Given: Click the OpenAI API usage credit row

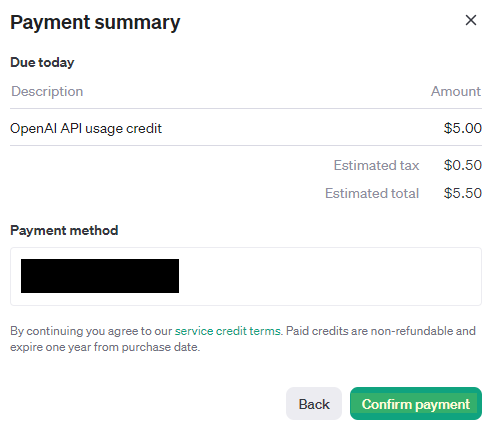Looking at the screenshot, I should [x=246, y=128].
